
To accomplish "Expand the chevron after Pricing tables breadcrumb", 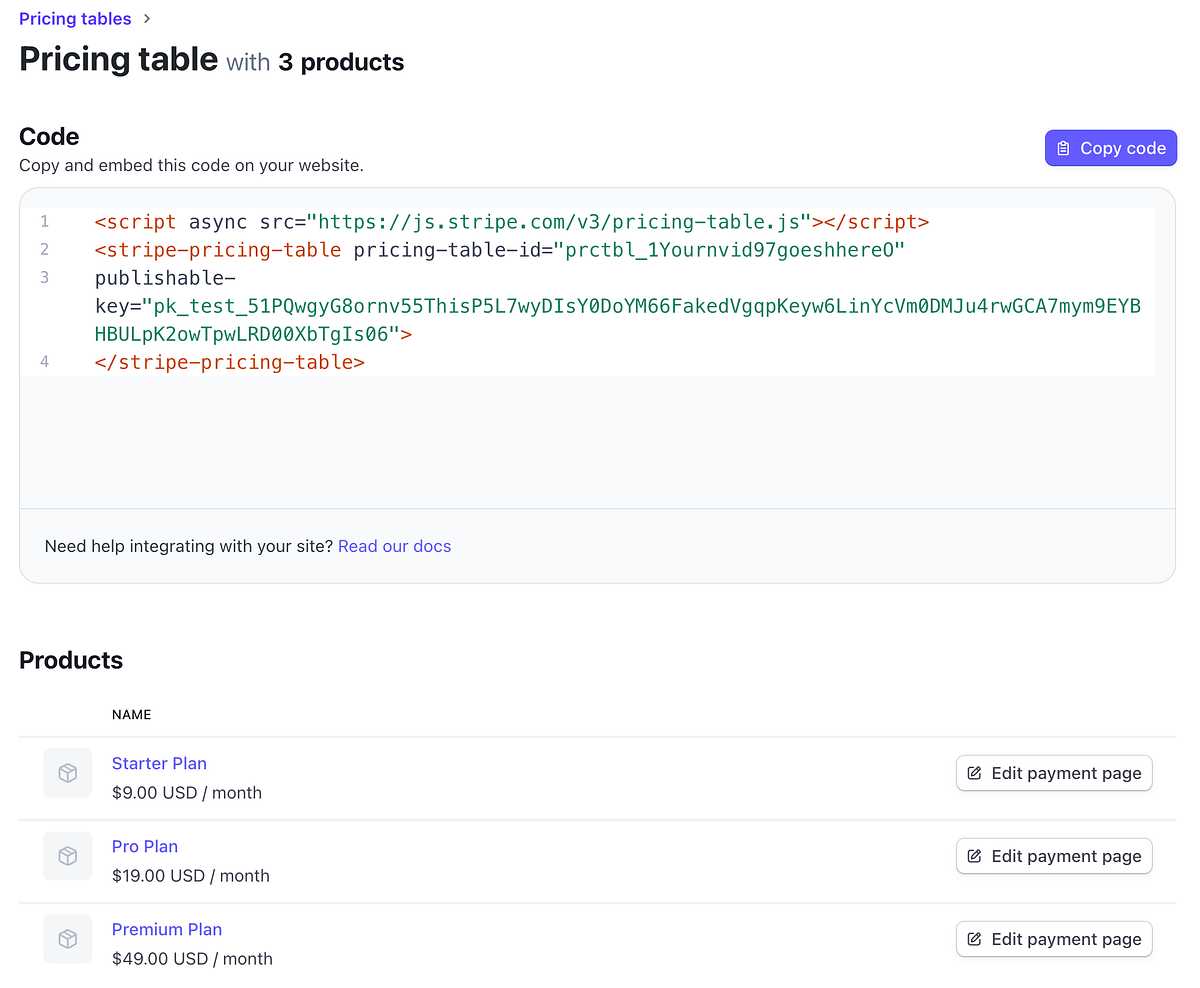I will coord(146,18).
